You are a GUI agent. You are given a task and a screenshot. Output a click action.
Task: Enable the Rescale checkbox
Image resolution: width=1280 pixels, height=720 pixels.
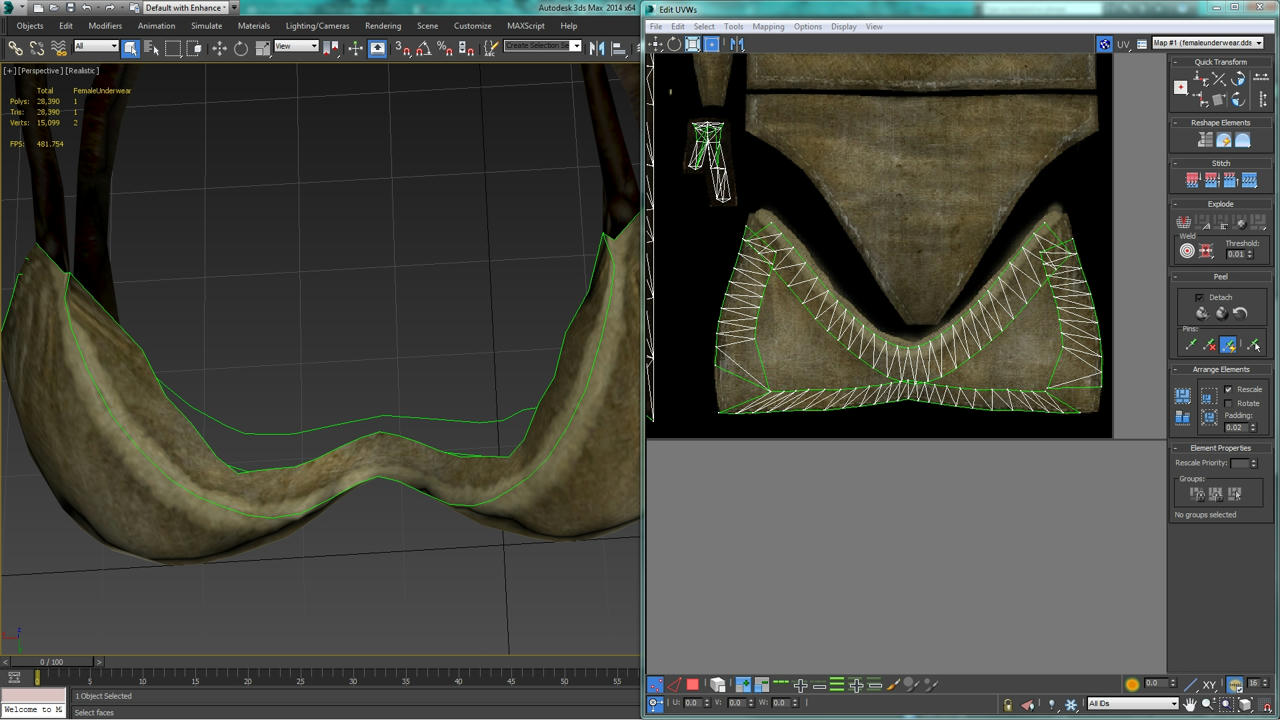pyautogui.click(x=1228, y=389)
